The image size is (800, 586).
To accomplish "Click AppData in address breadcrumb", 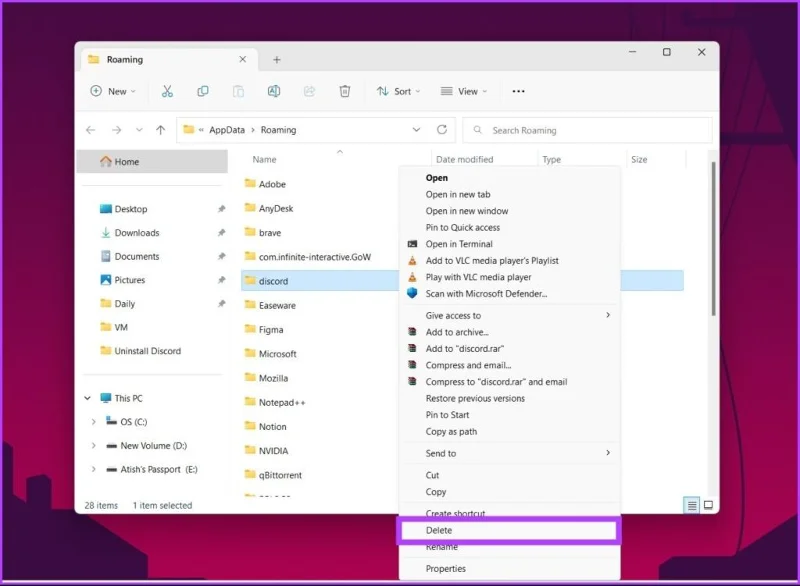I will pyautogui.click(x=227, y=130).
